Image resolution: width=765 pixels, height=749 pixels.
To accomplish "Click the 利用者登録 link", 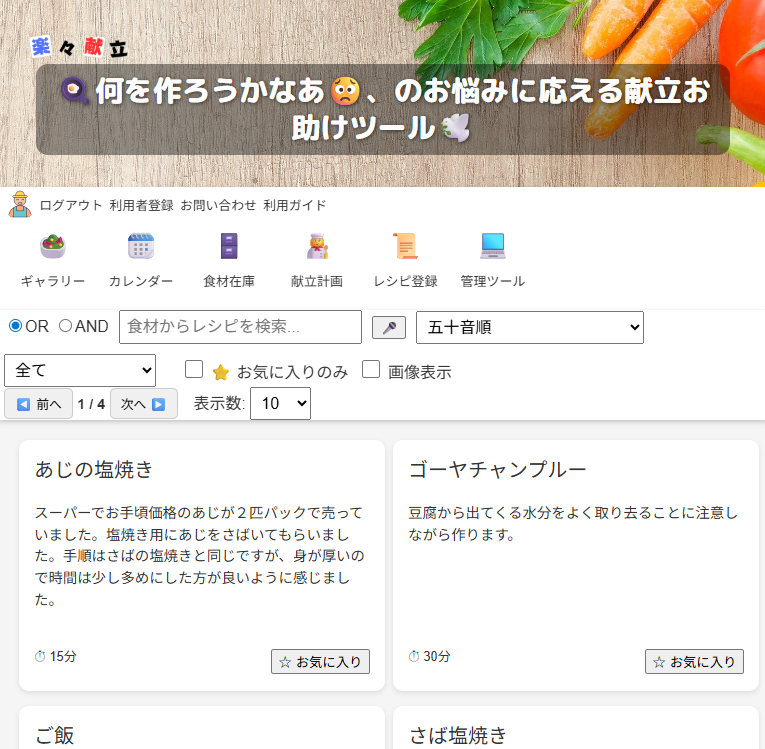I will click(141, 205).
